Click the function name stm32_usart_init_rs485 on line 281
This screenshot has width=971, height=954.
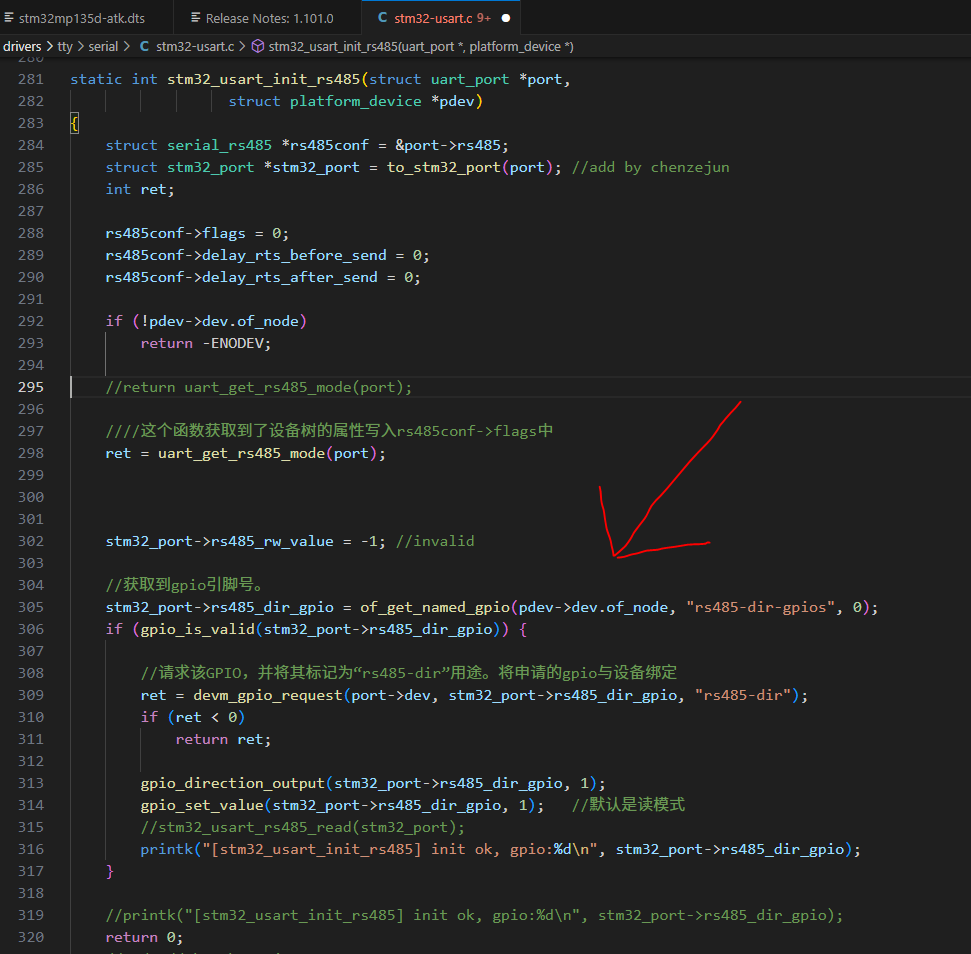coord(263,79)
